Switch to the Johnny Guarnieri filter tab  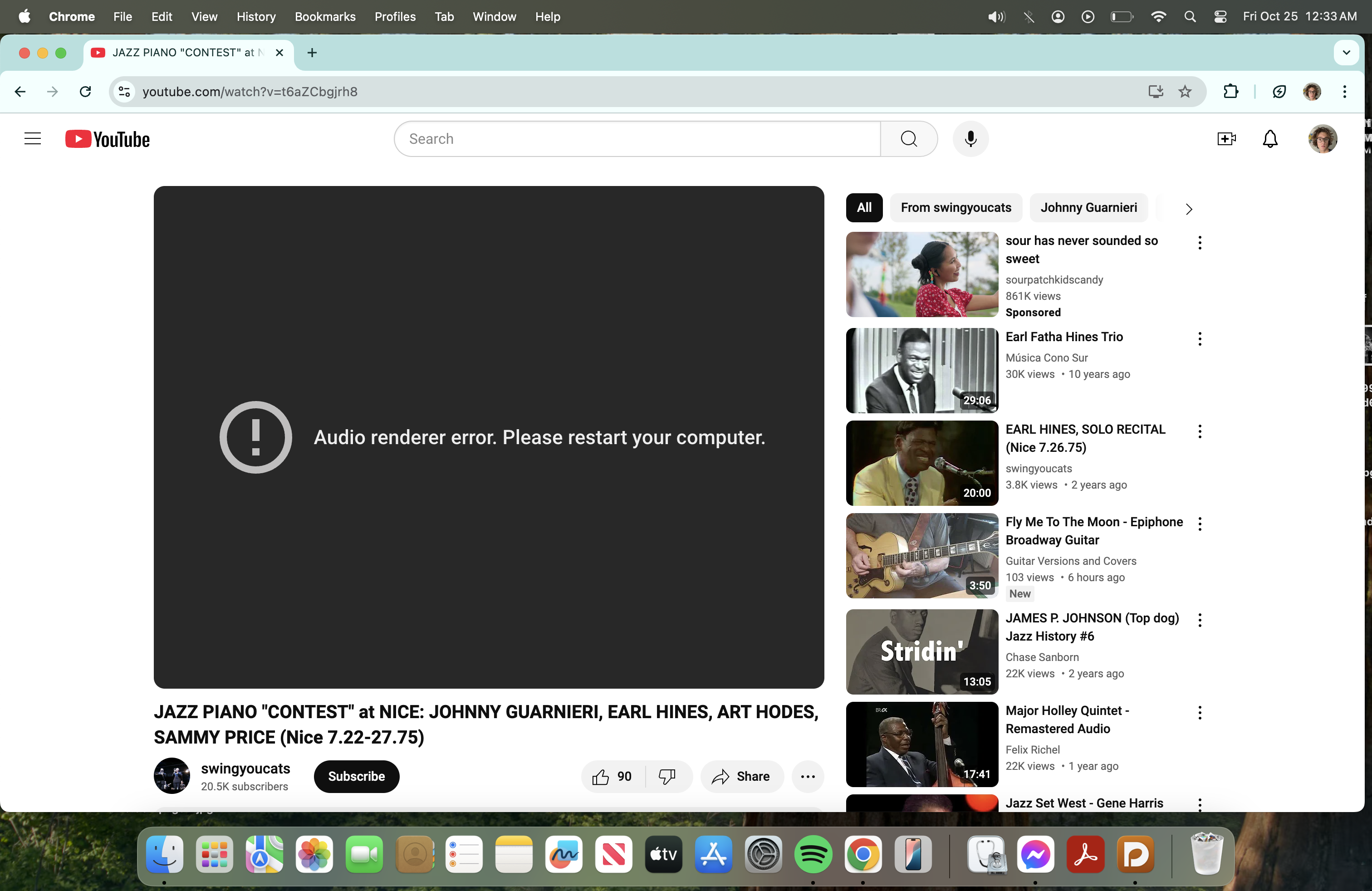[1088, 207]
